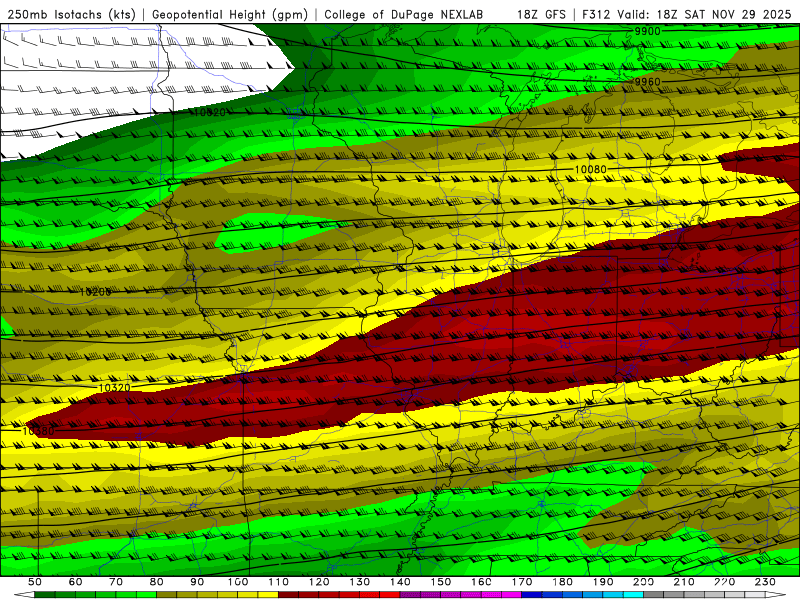Click the "18Z GFS" model run label
This screenshot has width=800, height=600.
click(541, 15)
